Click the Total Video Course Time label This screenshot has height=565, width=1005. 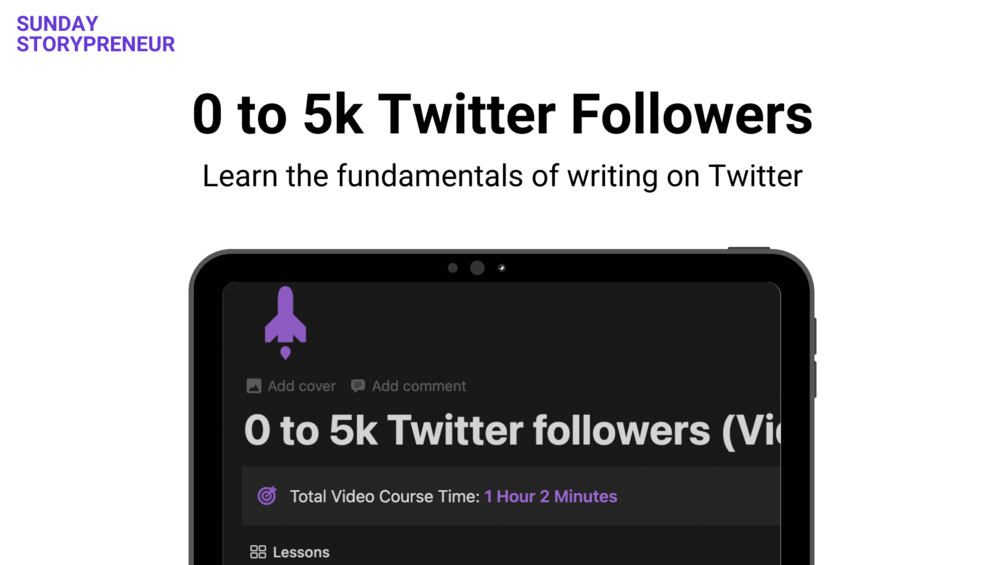pyautogui.click(x=385, y=496)
